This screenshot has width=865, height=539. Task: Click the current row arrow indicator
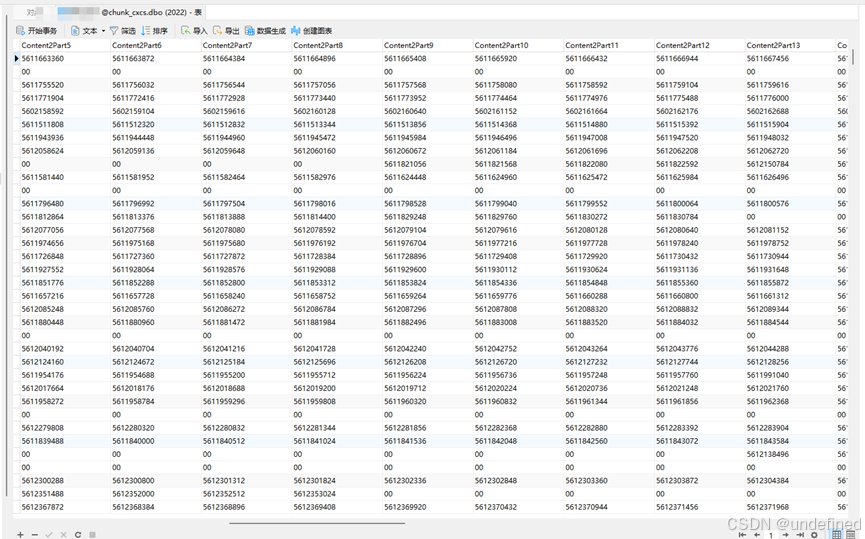tap(17, 58)
